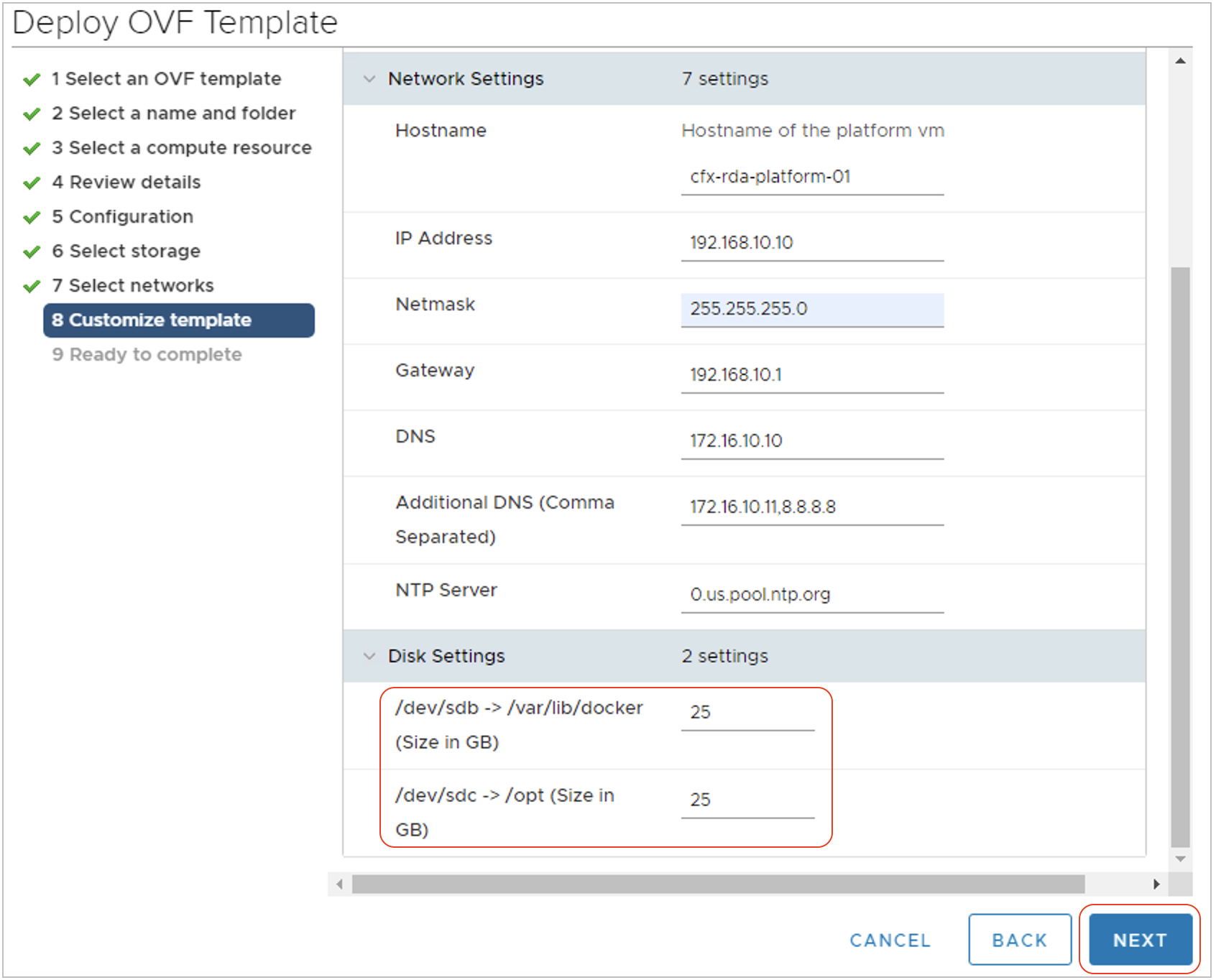Click the checkmark beside Select a name and folder
The height and width of the screenshot is (980, 1216).
pos(32,114)
